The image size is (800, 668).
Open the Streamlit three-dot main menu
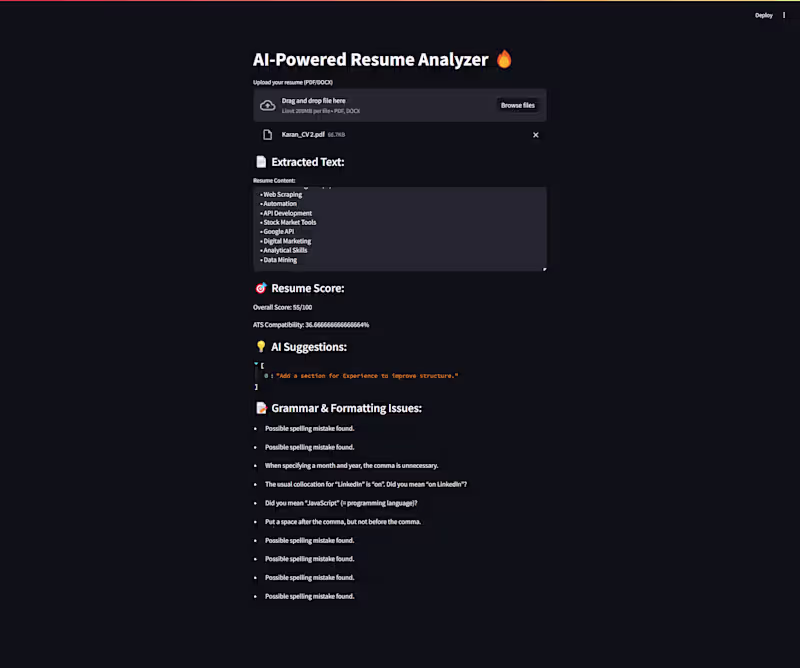tap(785, 15)
